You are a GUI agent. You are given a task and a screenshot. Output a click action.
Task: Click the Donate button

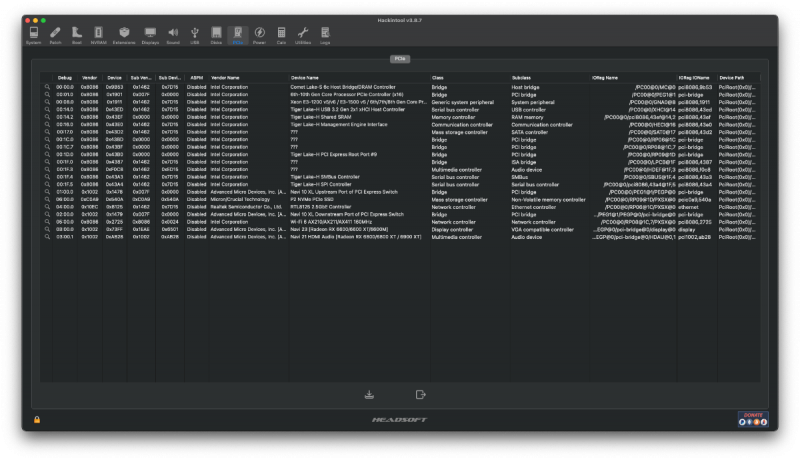pyautogui.click(x=753, y=418)
